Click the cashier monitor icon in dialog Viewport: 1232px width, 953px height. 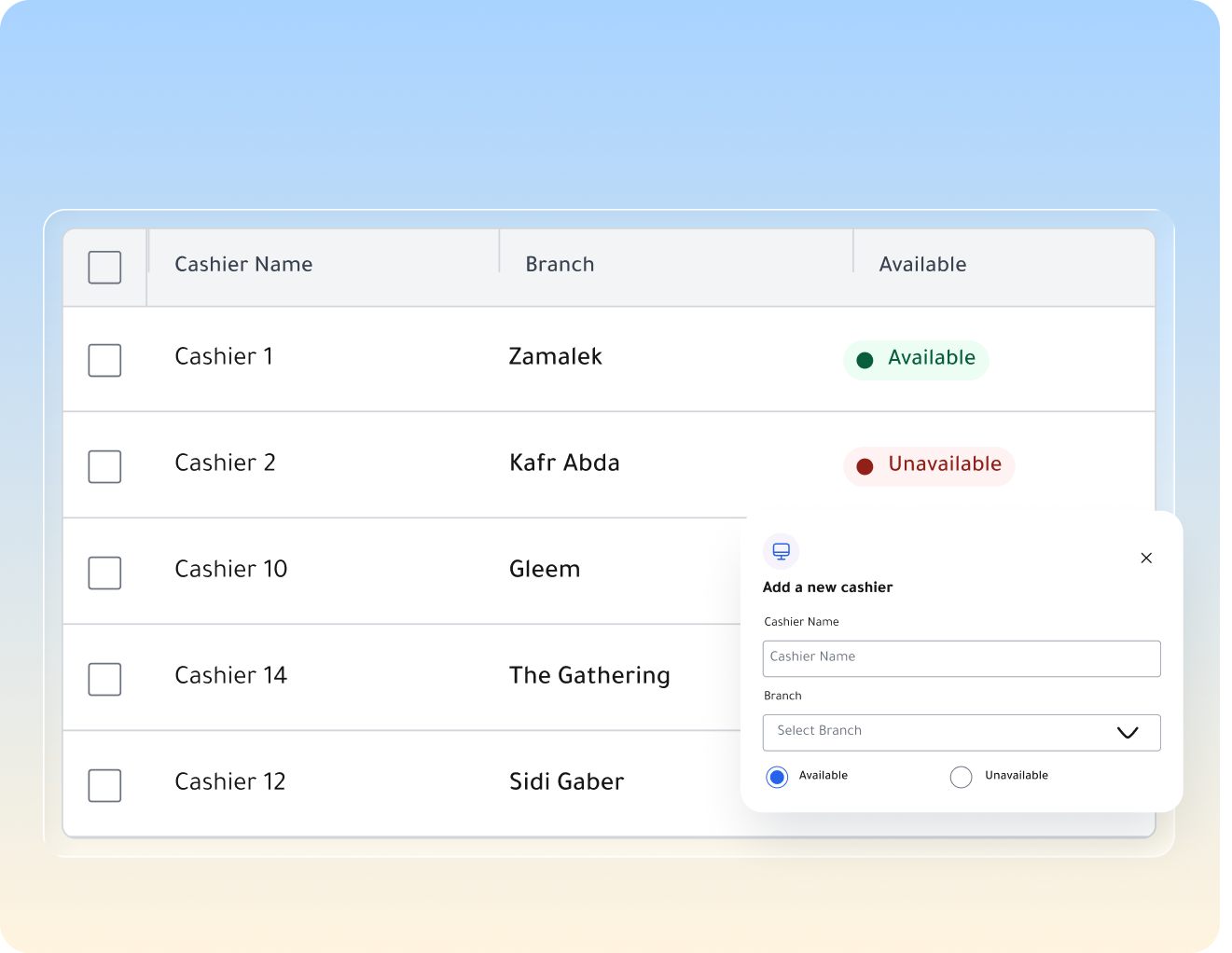pyautogui.click(x=782, y=551)
